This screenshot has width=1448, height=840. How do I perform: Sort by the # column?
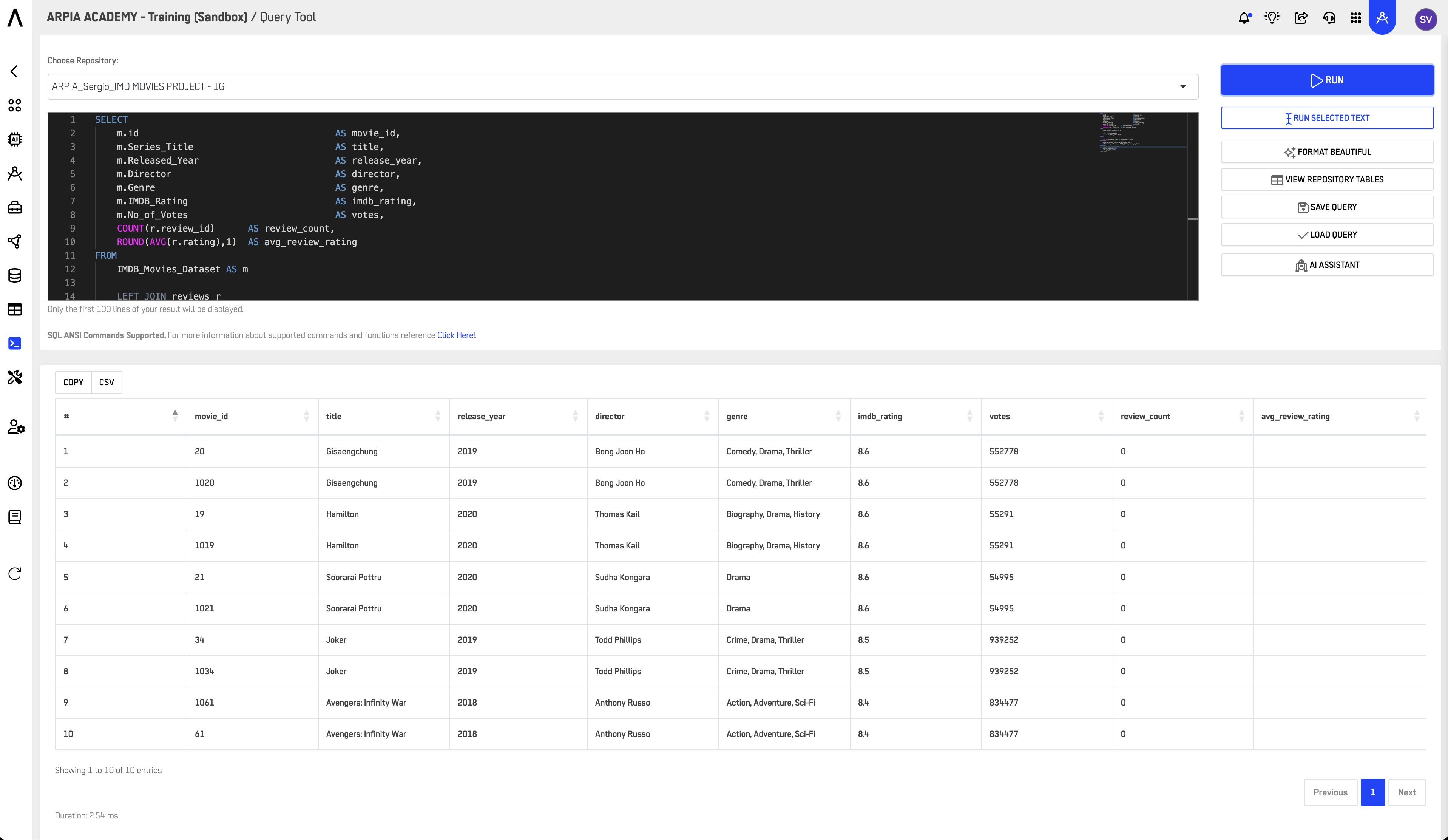pyautogui.click(x=121, y=416)
